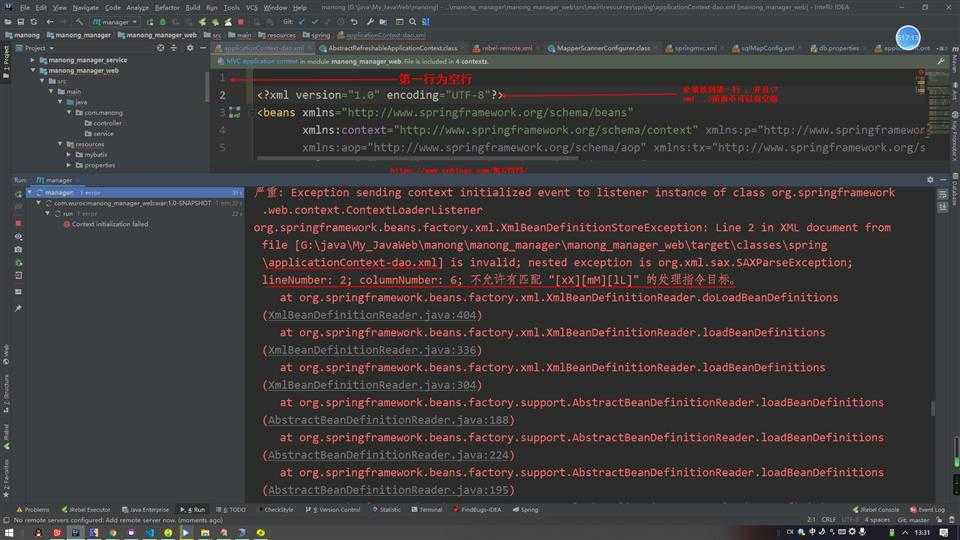Click the locate target icon in Project panel
Viewport: 960px width, 540px height.
[x=160, y=48]
